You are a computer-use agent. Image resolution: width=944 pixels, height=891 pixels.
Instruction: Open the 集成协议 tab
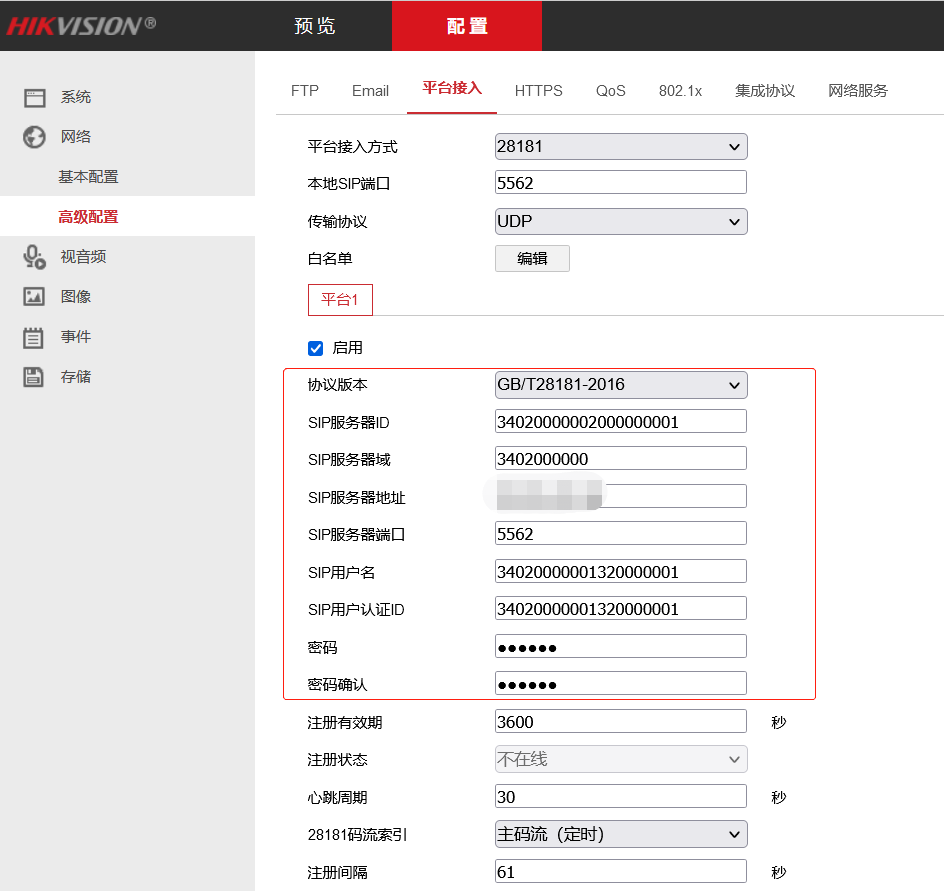click(765, 91)
